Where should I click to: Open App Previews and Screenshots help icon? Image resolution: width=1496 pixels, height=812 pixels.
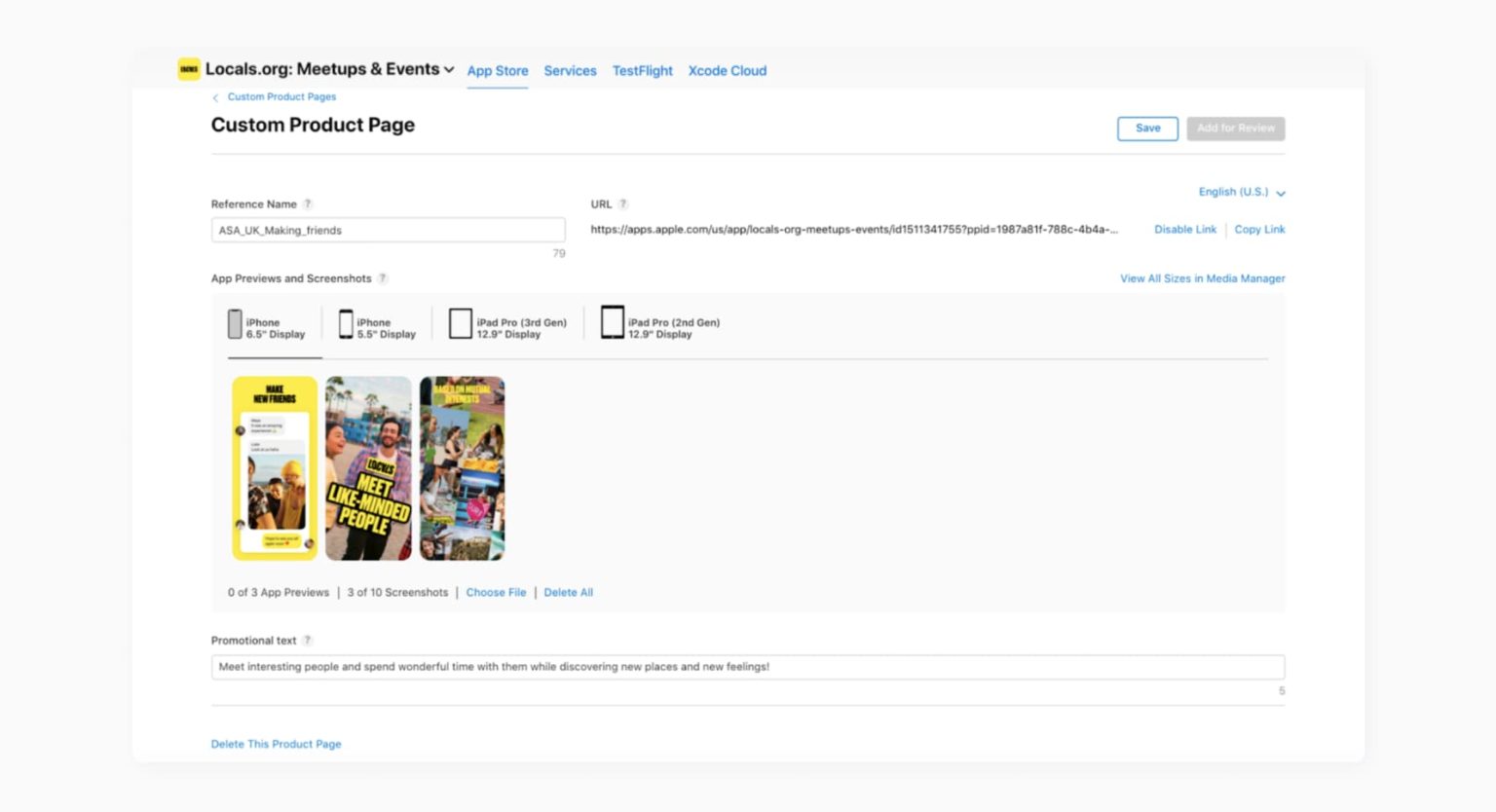click(383, 277)
